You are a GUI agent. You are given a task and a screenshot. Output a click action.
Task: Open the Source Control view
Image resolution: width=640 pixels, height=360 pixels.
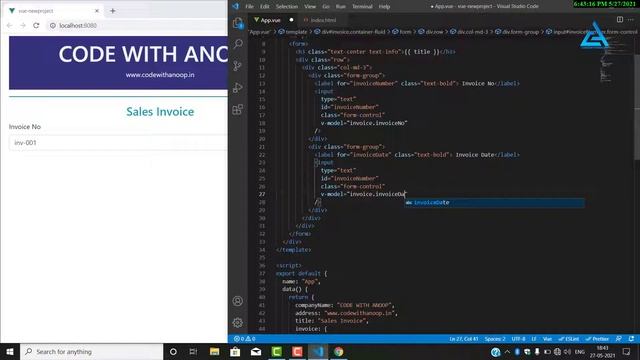(x=238, y=66)
